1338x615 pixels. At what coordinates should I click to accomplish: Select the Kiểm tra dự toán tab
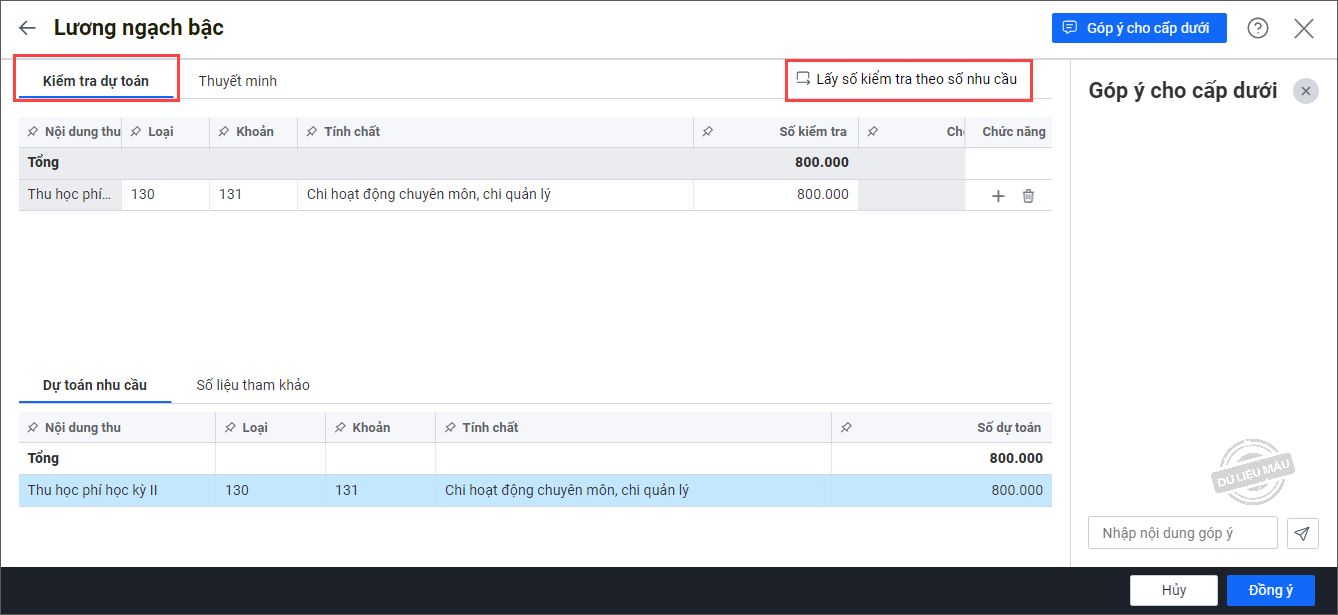tap(96, 81)
